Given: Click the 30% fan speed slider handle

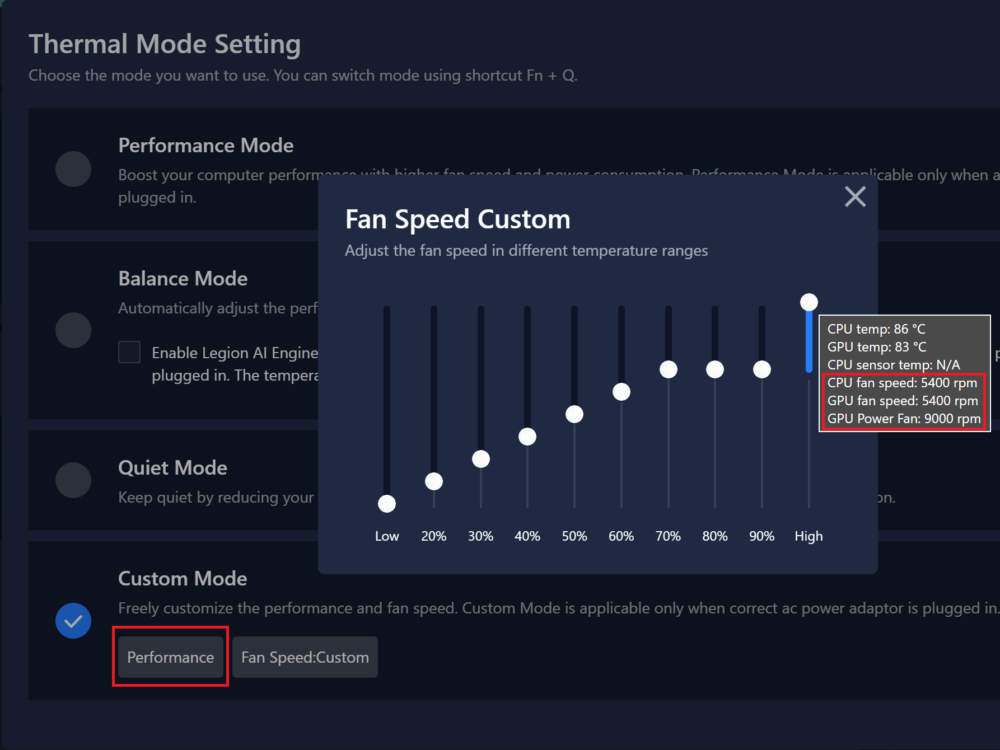Looking at the screenshot, I should click(x=481, y=459).
